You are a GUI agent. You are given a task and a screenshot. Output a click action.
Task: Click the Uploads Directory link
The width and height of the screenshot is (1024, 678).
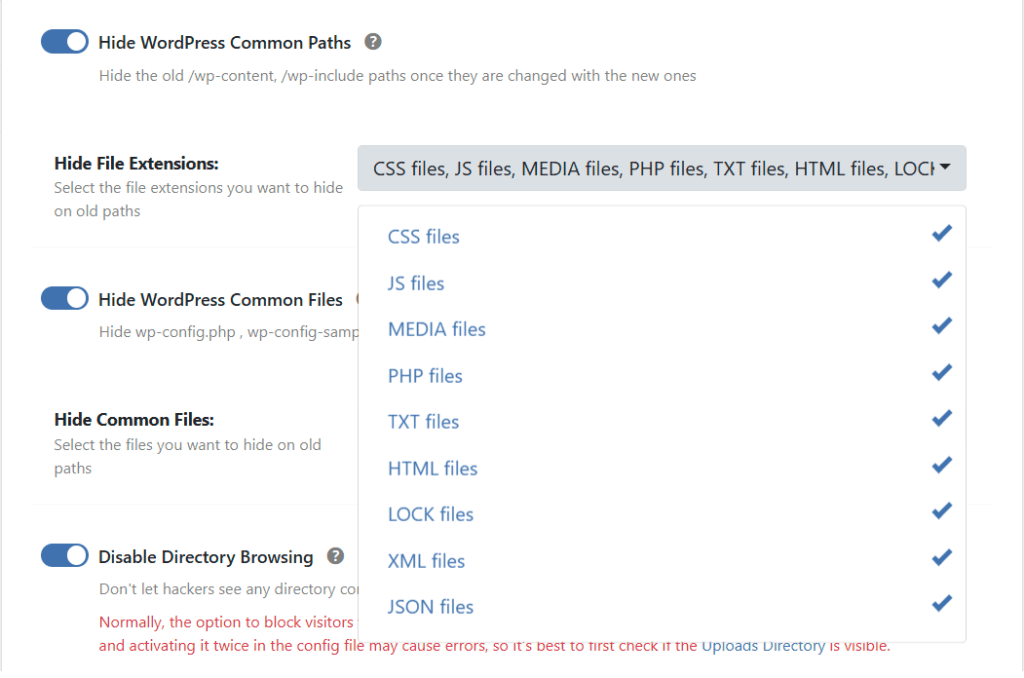[763, 645]
